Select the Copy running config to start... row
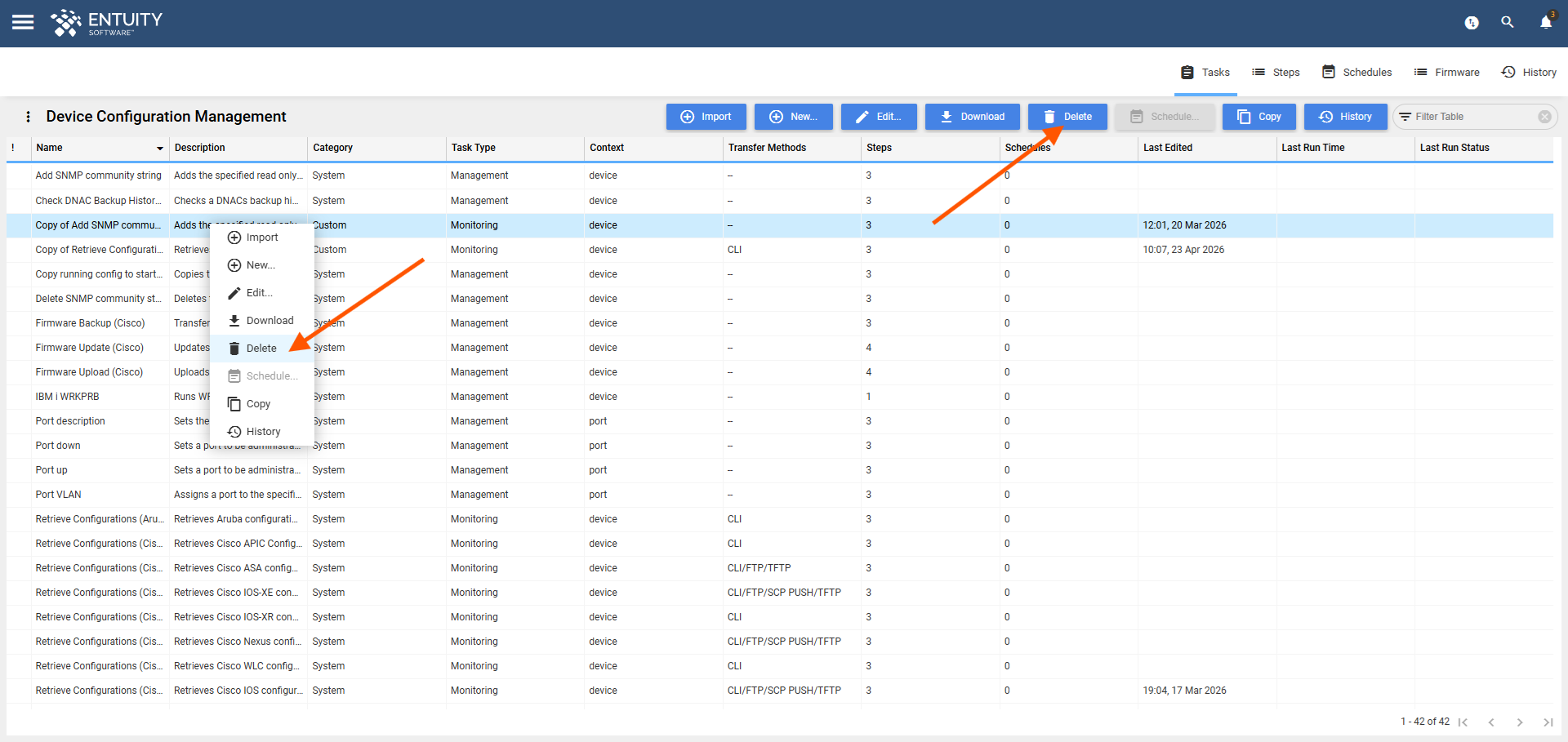 (x=780, y=274)
